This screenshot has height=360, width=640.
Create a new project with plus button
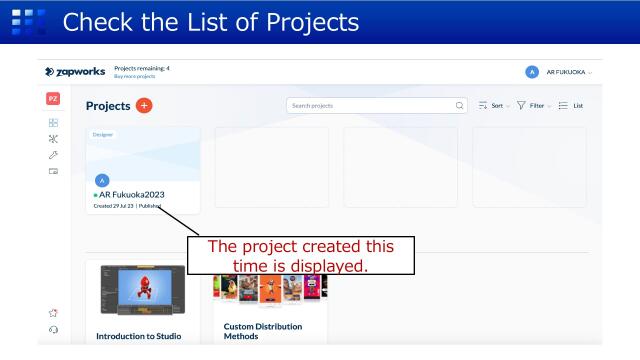point(144,106)
